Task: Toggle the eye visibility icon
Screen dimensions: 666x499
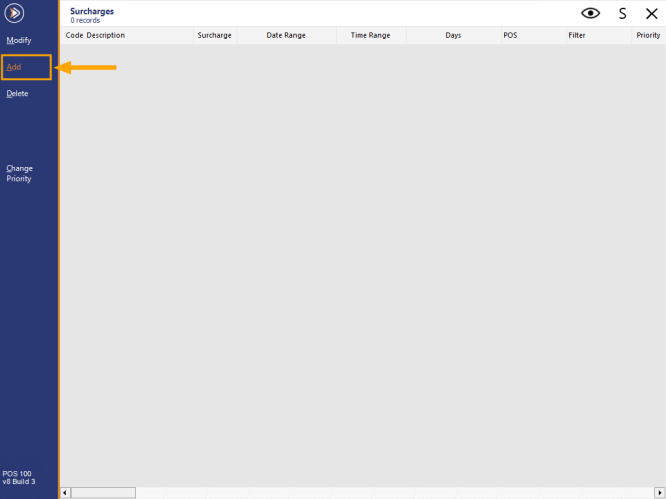Action: (x=591, y=13)
